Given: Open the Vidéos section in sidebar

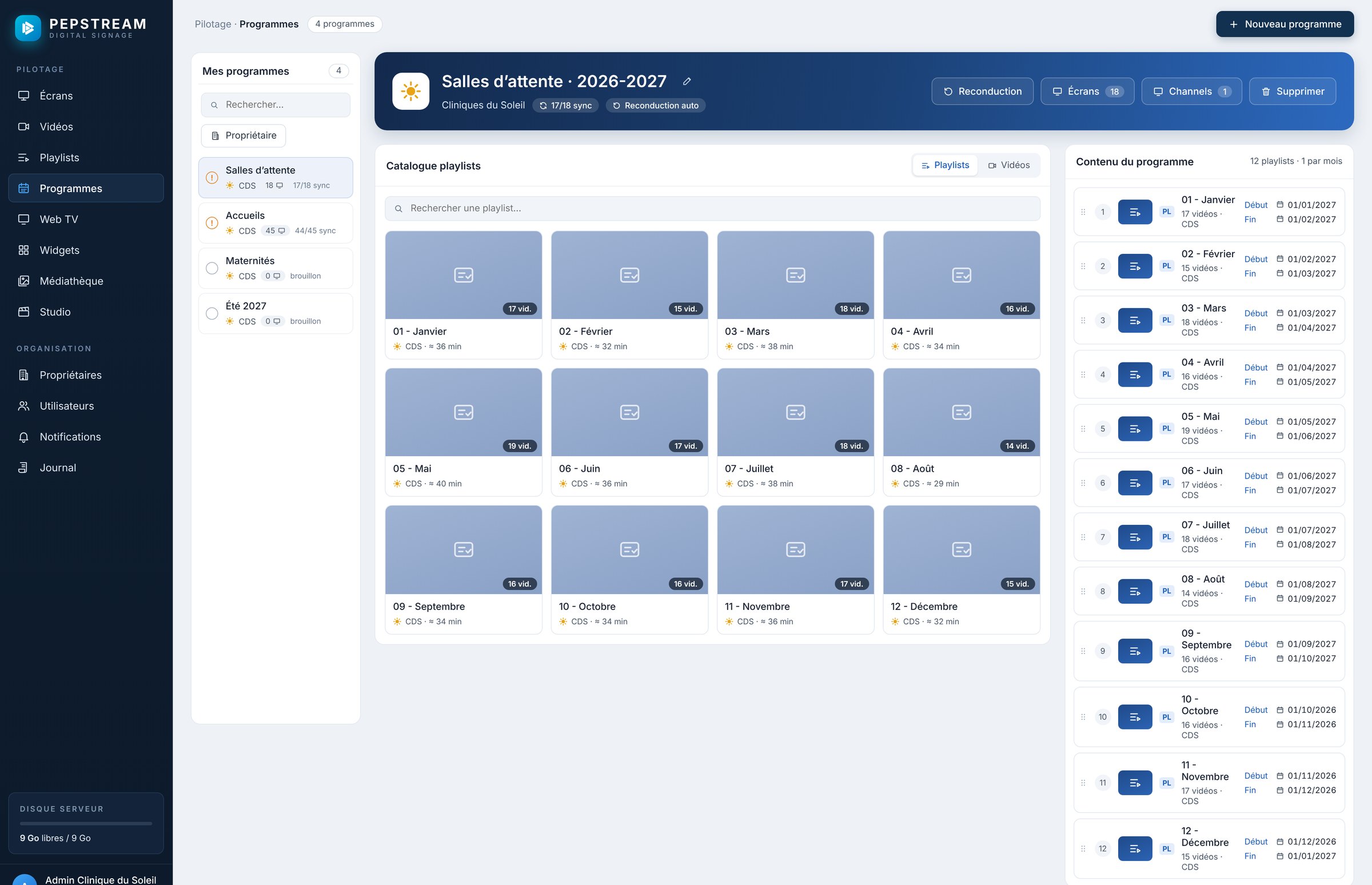Looking at the screenshot, I should coord(86,126).
